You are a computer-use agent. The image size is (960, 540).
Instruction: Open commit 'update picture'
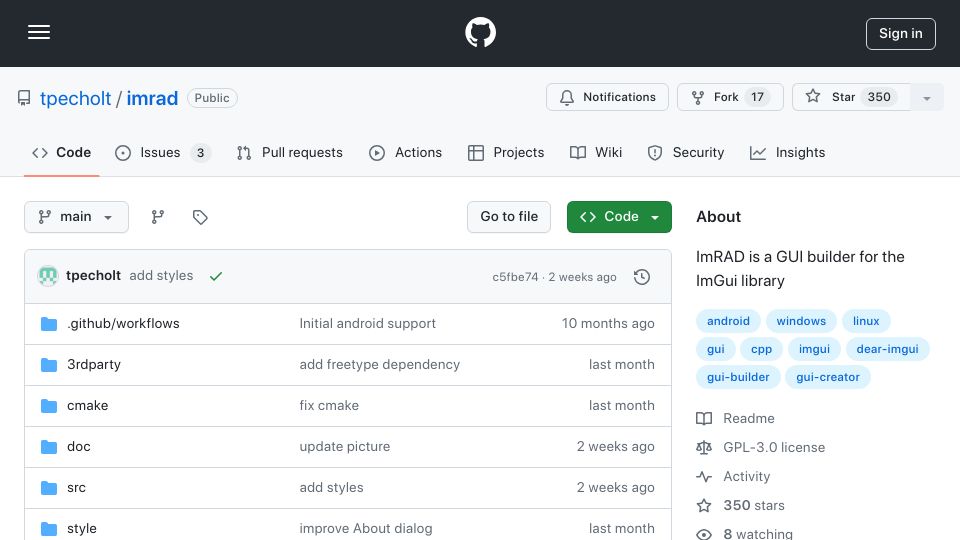click(345, 446)
